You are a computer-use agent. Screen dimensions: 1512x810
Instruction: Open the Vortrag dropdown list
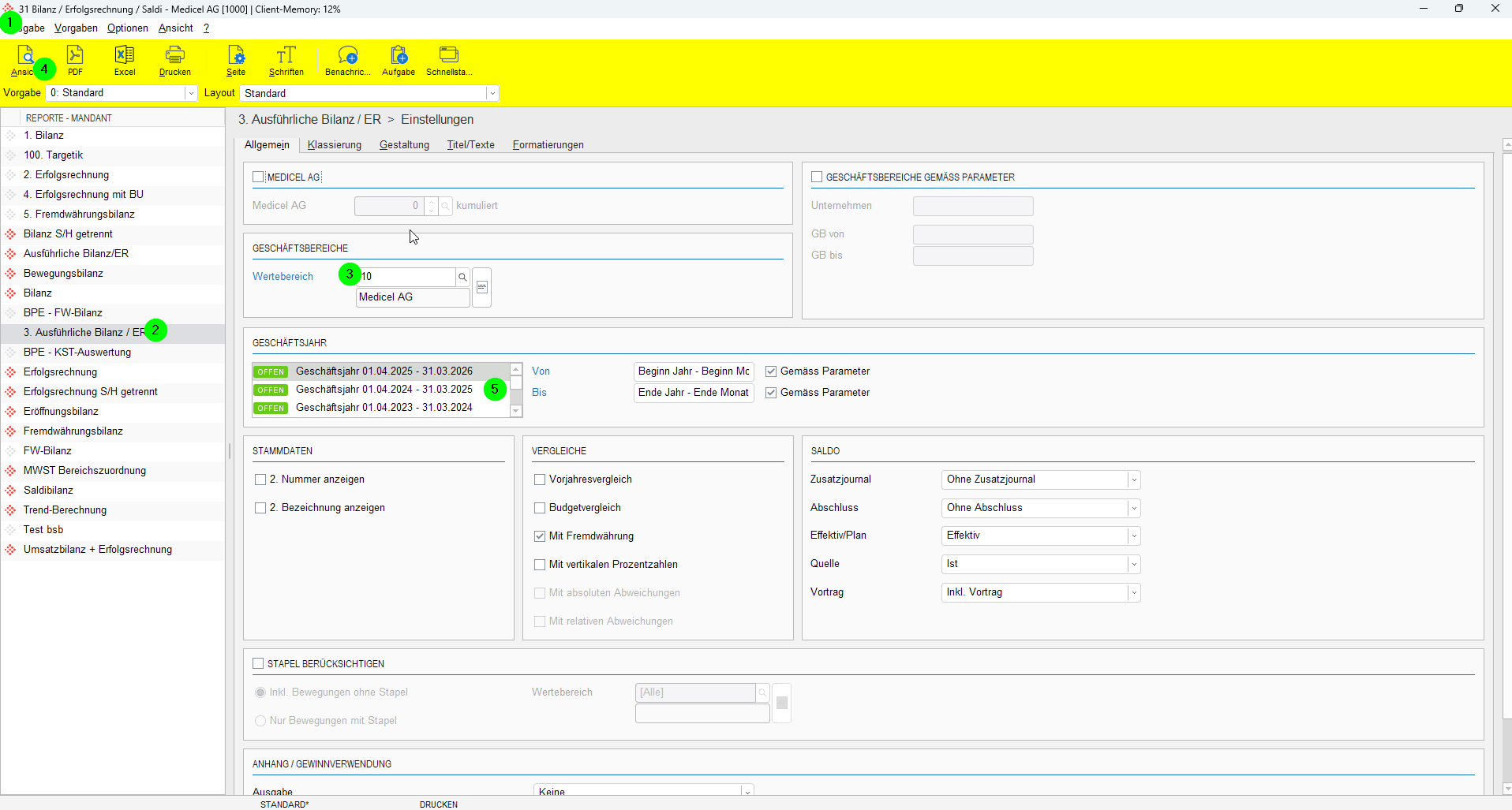[1134, 592]
